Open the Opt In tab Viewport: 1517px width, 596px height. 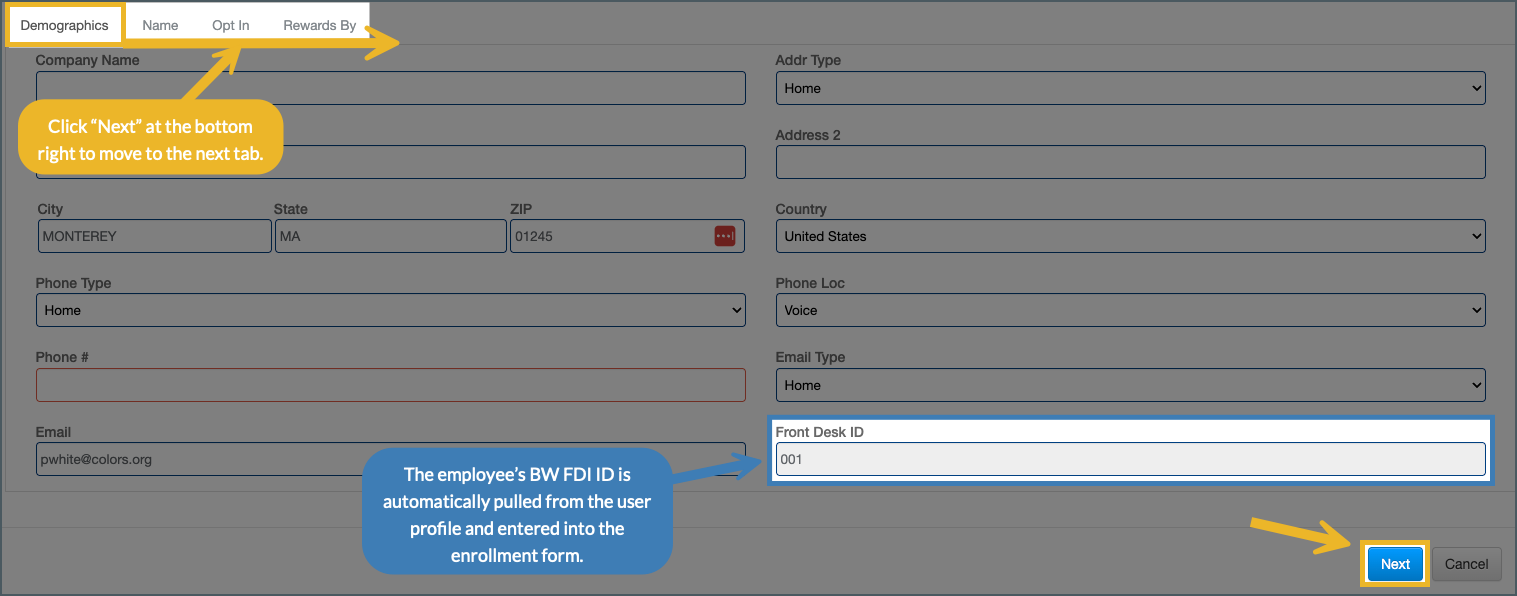tap(231, 25)
